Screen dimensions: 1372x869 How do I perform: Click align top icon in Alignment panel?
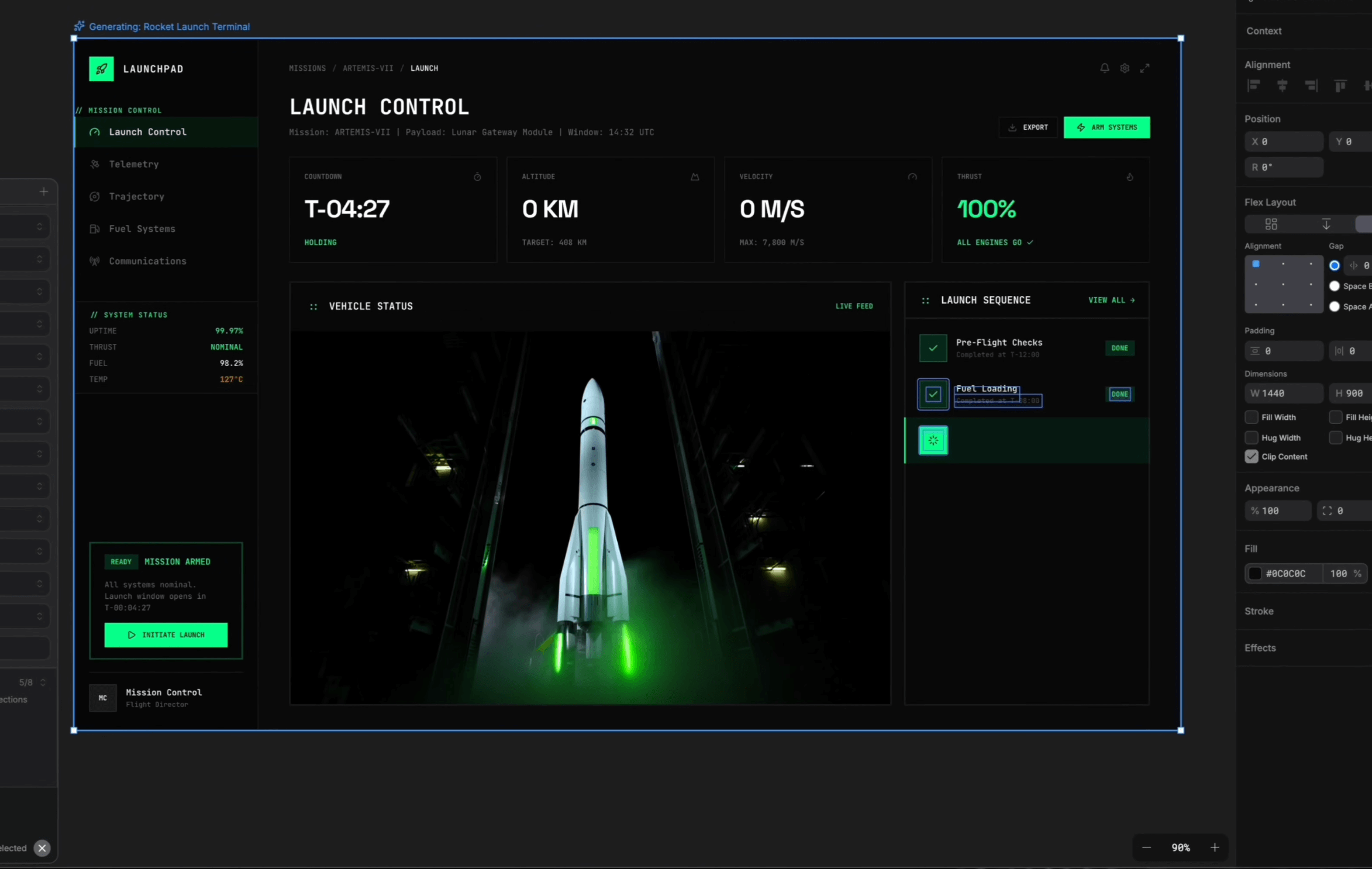(x=1340, y=85)
